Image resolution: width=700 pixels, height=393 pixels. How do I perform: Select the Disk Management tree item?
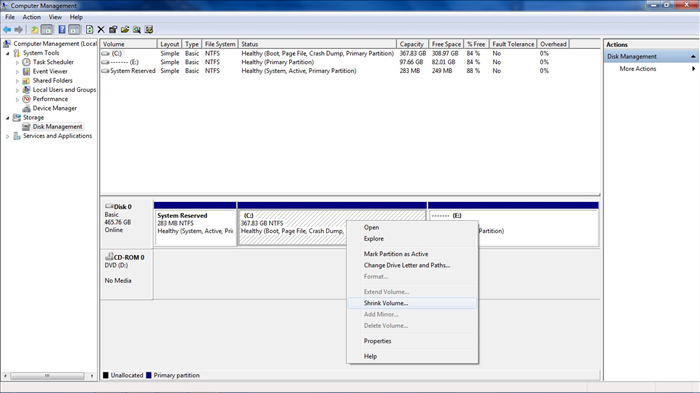click(57, 127)
